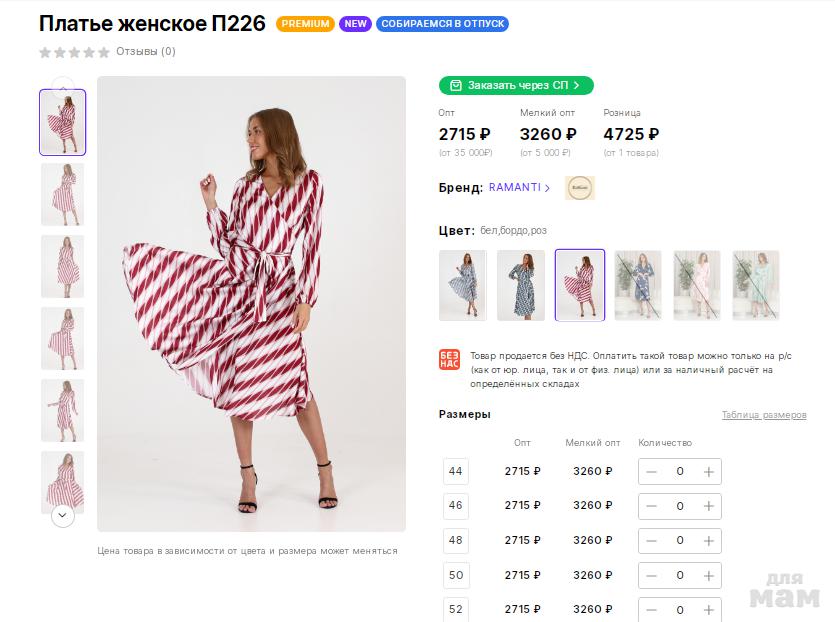Open the Таблица размеров link
The image size is (835, 622).
(x=764, y=415)
